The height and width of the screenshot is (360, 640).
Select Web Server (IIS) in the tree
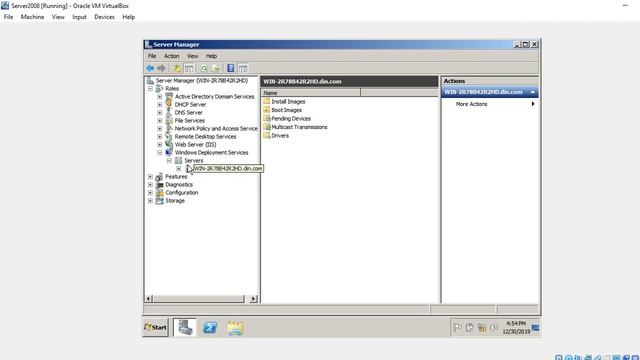coord(196,144)
